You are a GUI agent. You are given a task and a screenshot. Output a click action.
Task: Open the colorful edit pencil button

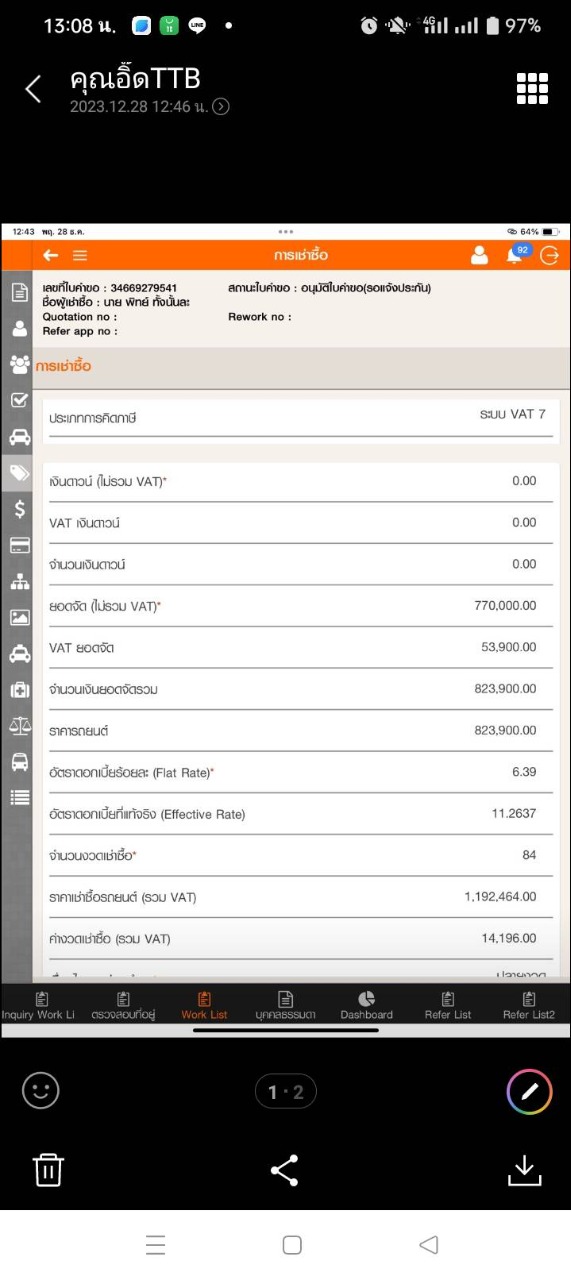[530, 1092]
